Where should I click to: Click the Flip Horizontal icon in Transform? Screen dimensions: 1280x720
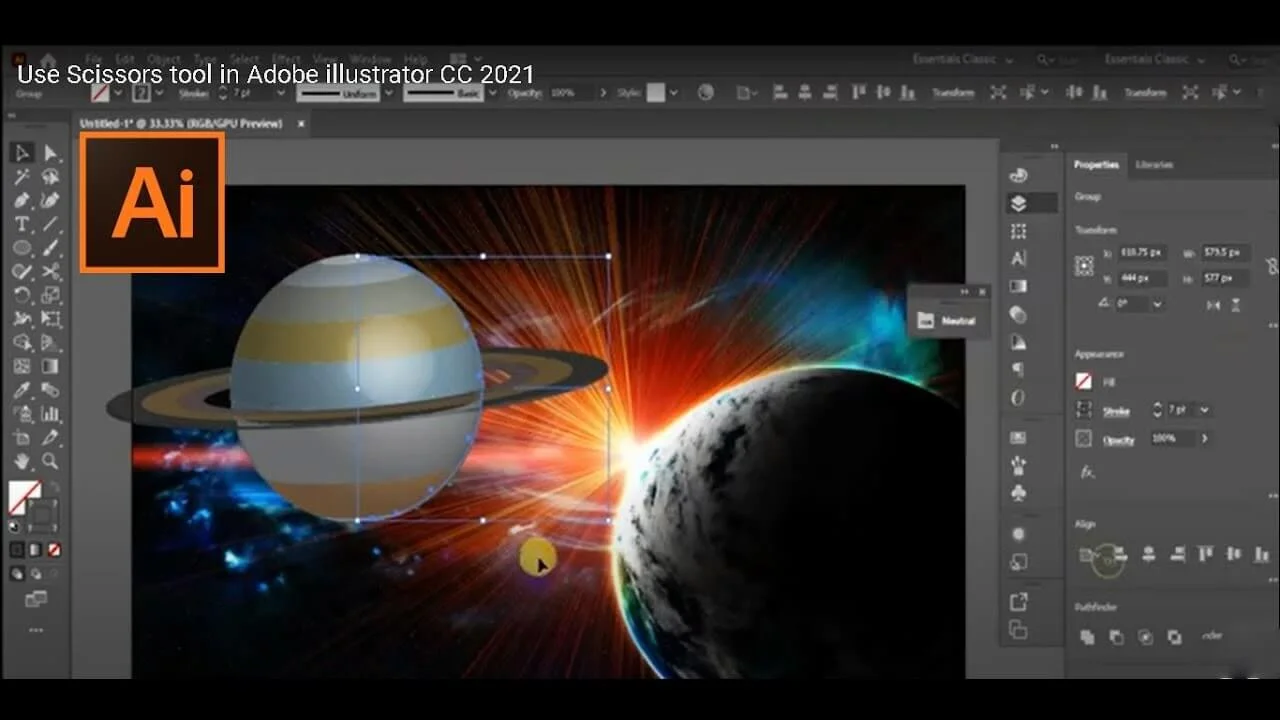click(1214, 303)
